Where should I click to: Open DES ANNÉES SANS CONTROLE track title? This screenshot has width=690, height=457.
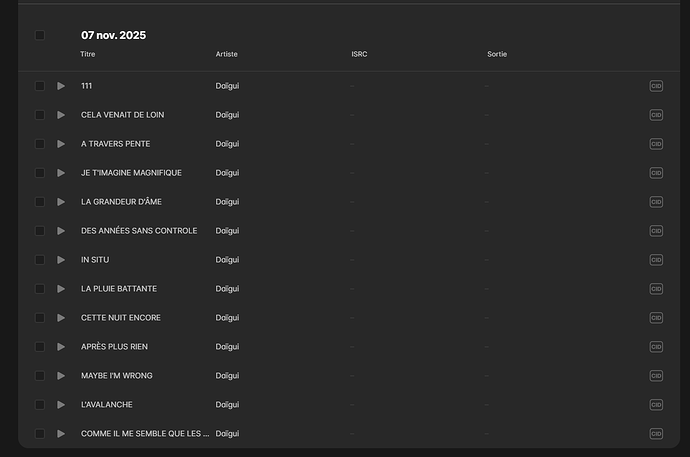click(139, 231)
